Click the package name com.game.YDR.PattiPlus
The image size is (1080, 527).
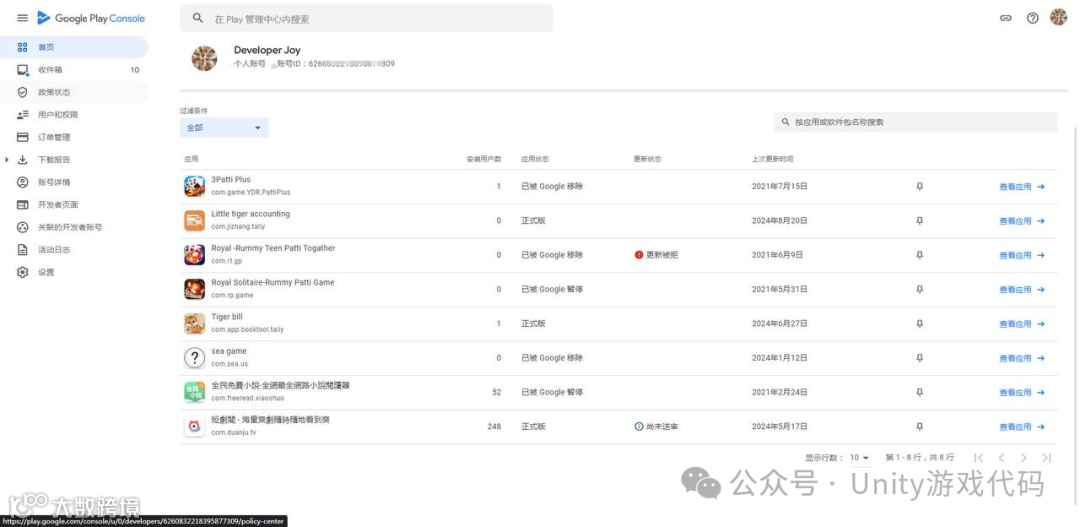coord(251,192)
